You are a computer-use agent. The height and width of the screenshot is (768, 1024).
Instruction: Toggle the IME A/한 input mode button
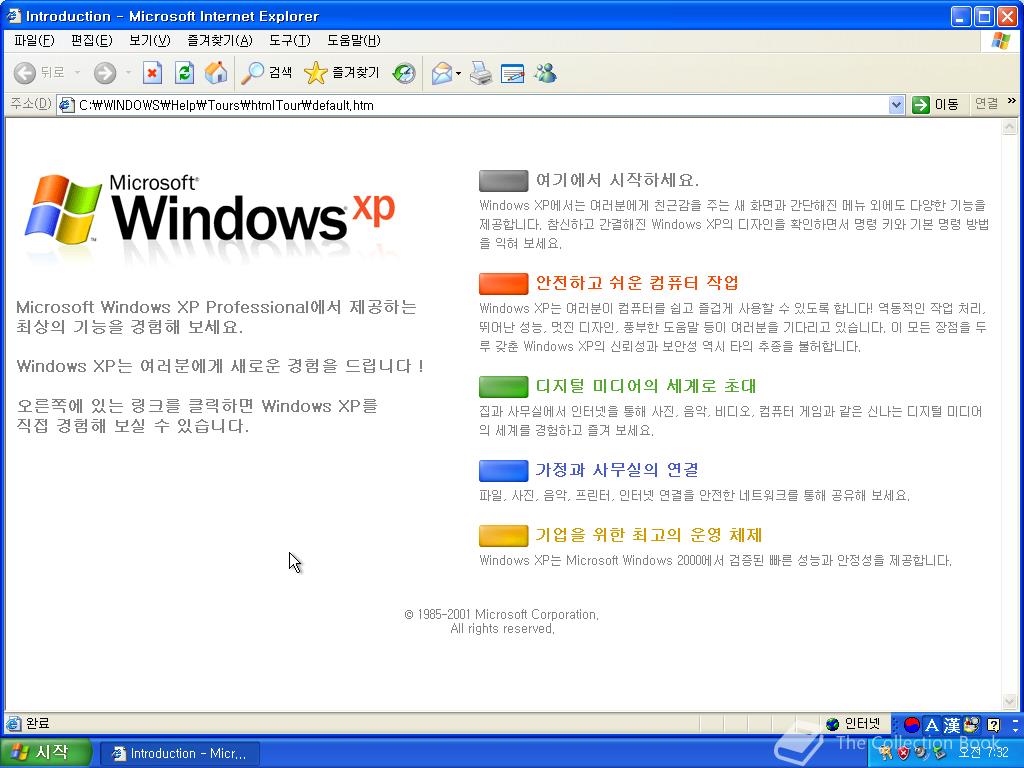[x=932, y=725]
